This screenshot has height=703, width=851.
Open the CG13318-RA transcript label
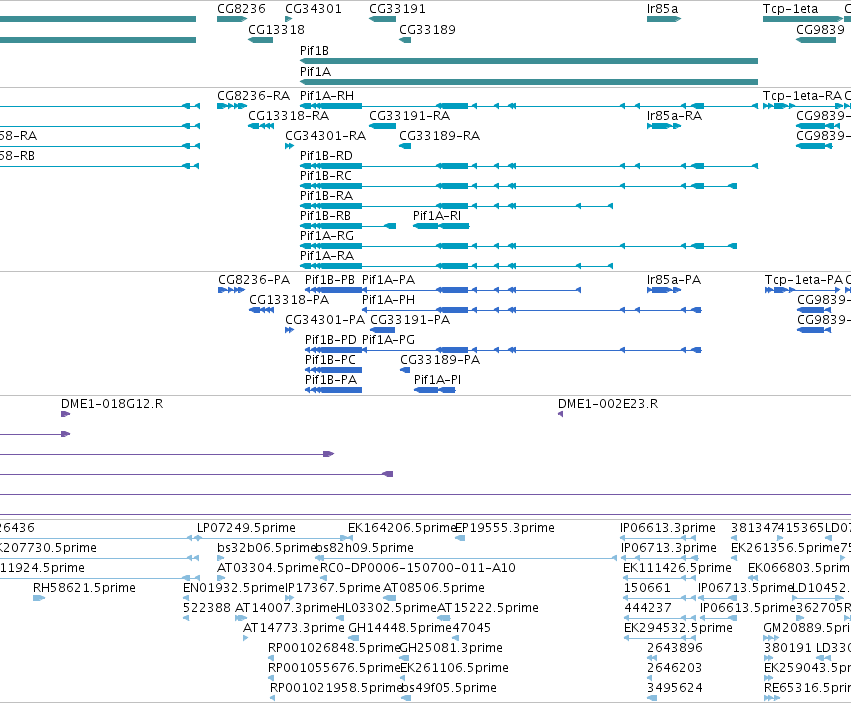(289, 116)
